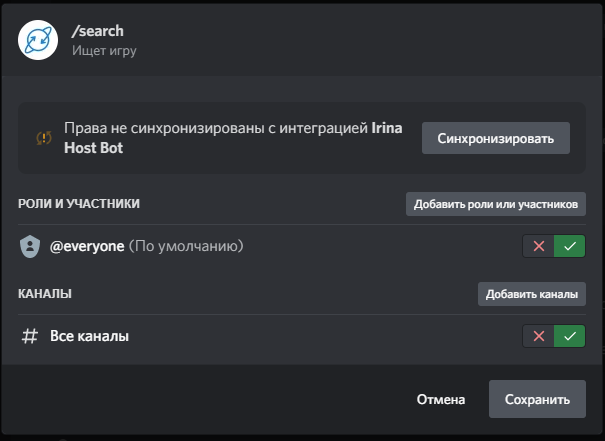The image size is (605, 441).
Task: Click the Ищет игру command description
Action: [x=104, y=50]
